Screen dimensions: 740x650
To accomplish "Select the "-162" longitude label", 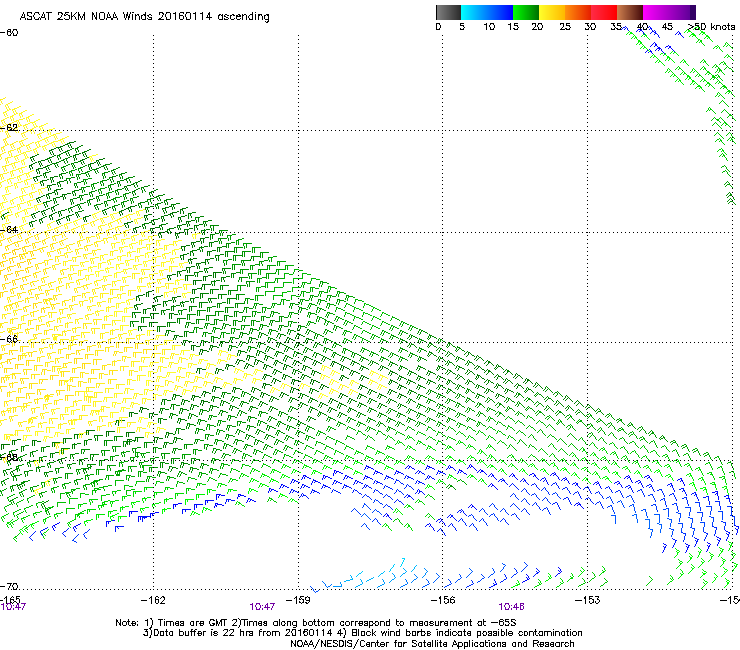I will 153,600.
